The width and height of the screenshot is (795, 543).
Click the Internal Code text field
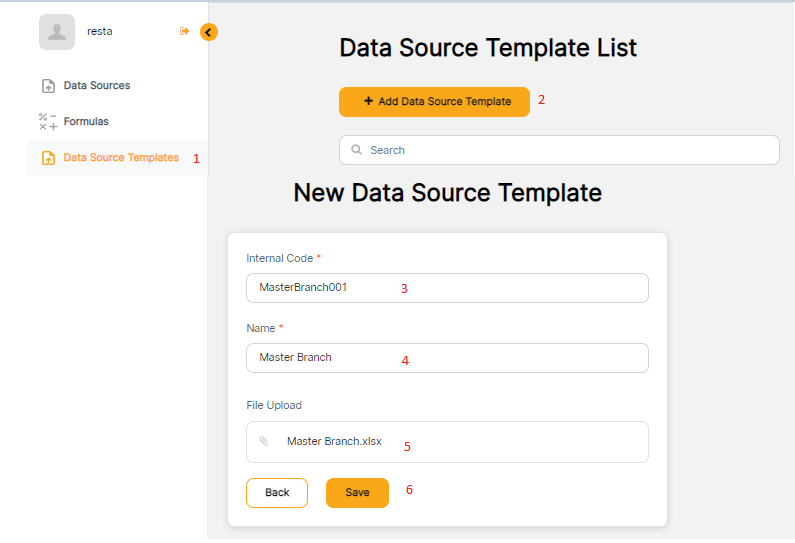click(447, 288)
